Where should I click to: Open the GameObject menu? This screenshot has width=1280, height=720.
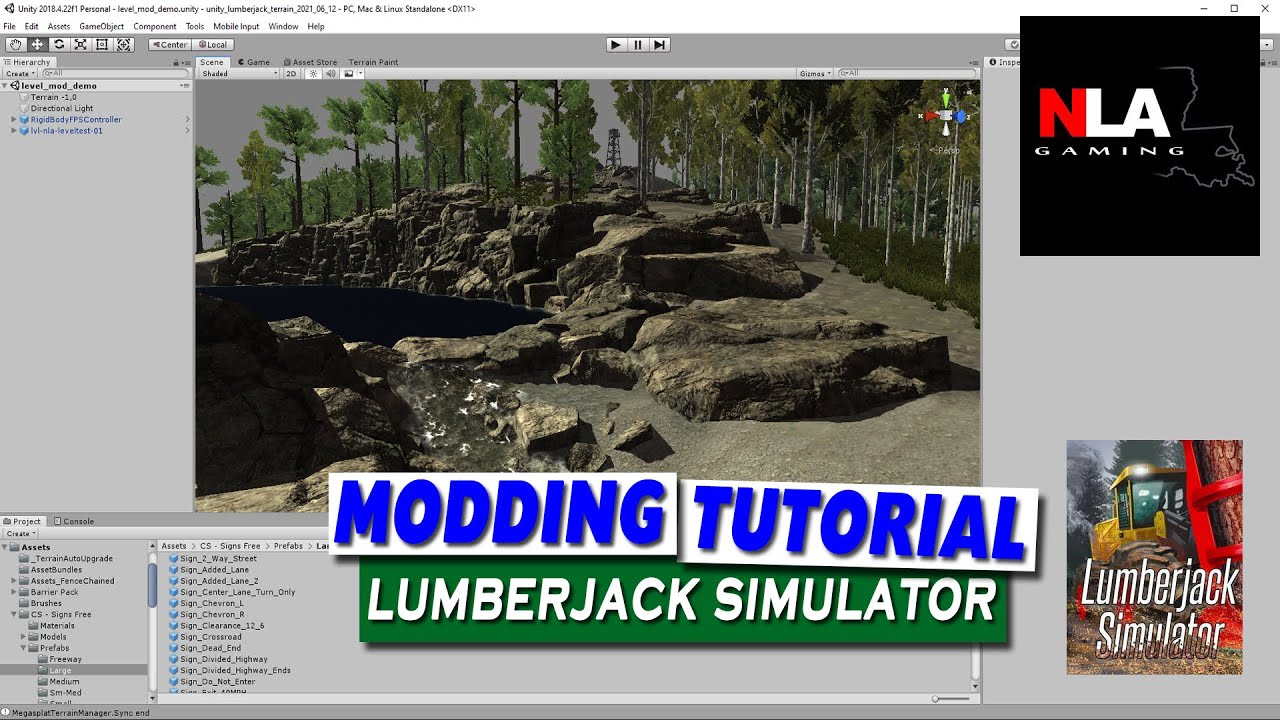click(x=100, y=26)
